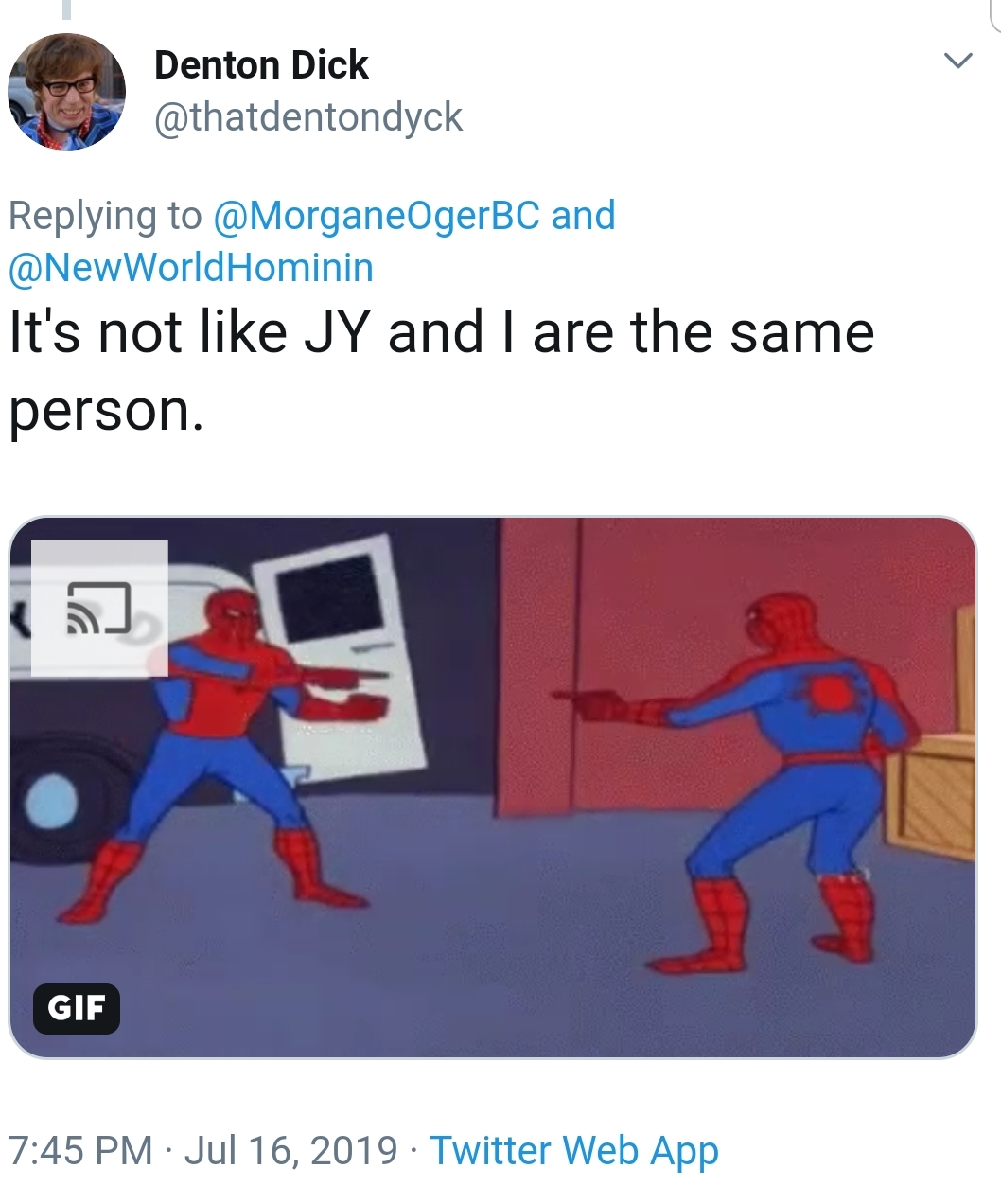Click the blue "and" in replying-to line
The height and width of the screenshot is (1204, 1001).
click(584, 215)
